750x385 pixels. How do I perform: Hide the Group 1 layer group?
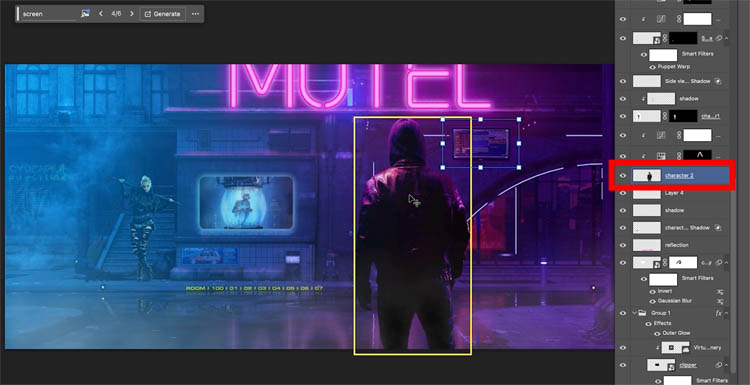click(623, 313)
